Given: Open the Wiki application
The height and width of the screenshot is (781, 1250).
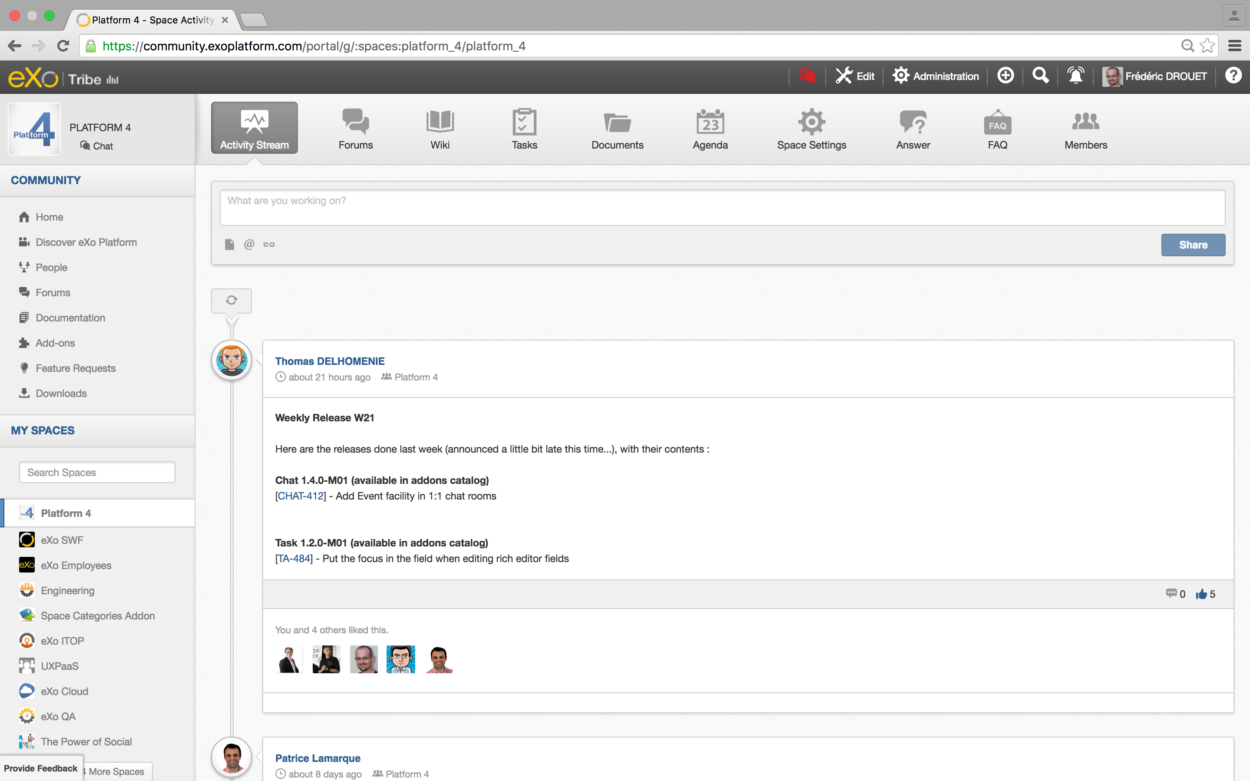Looking at the screenshot, I should pyautogui.click(x=440, y=127).
